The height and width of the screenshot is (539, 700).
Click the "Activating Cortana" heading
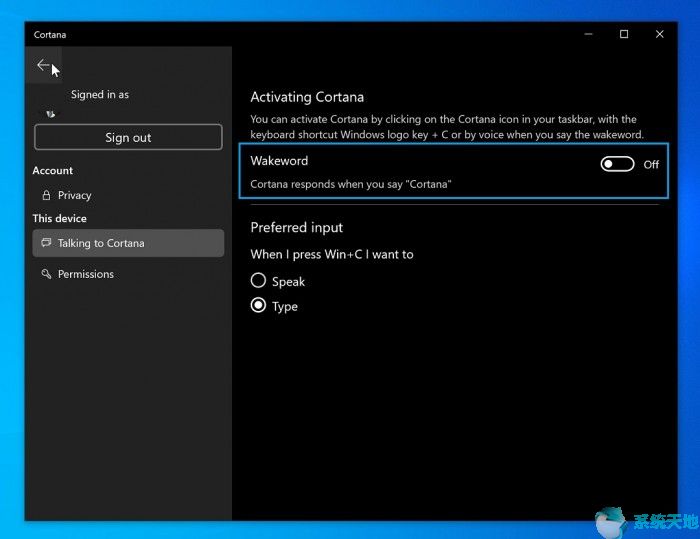point(307,97)
